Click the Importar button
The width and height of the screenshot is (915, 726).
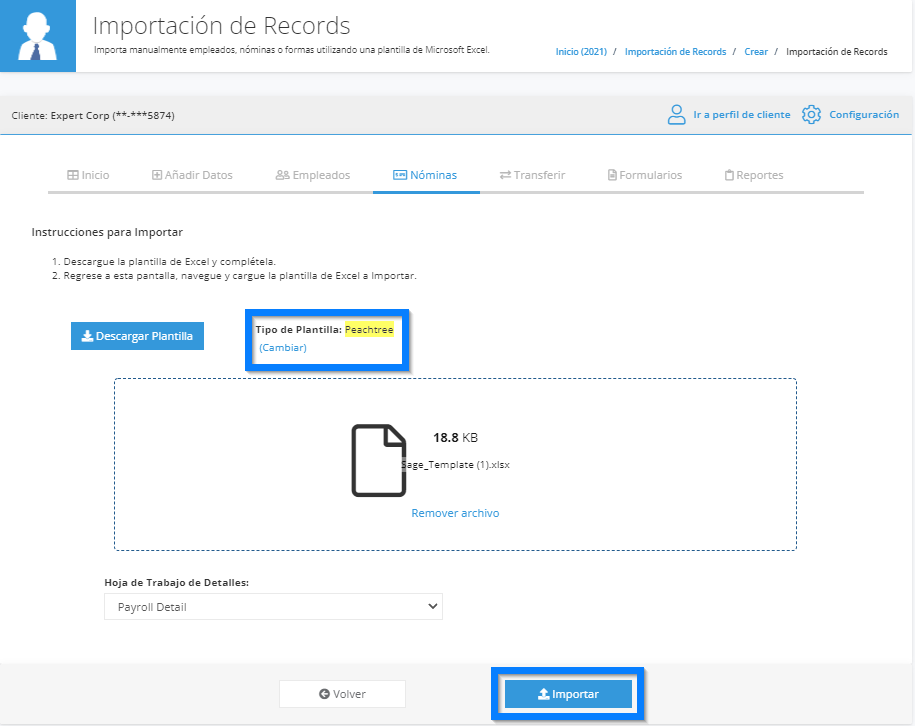(x=568, y=694)
